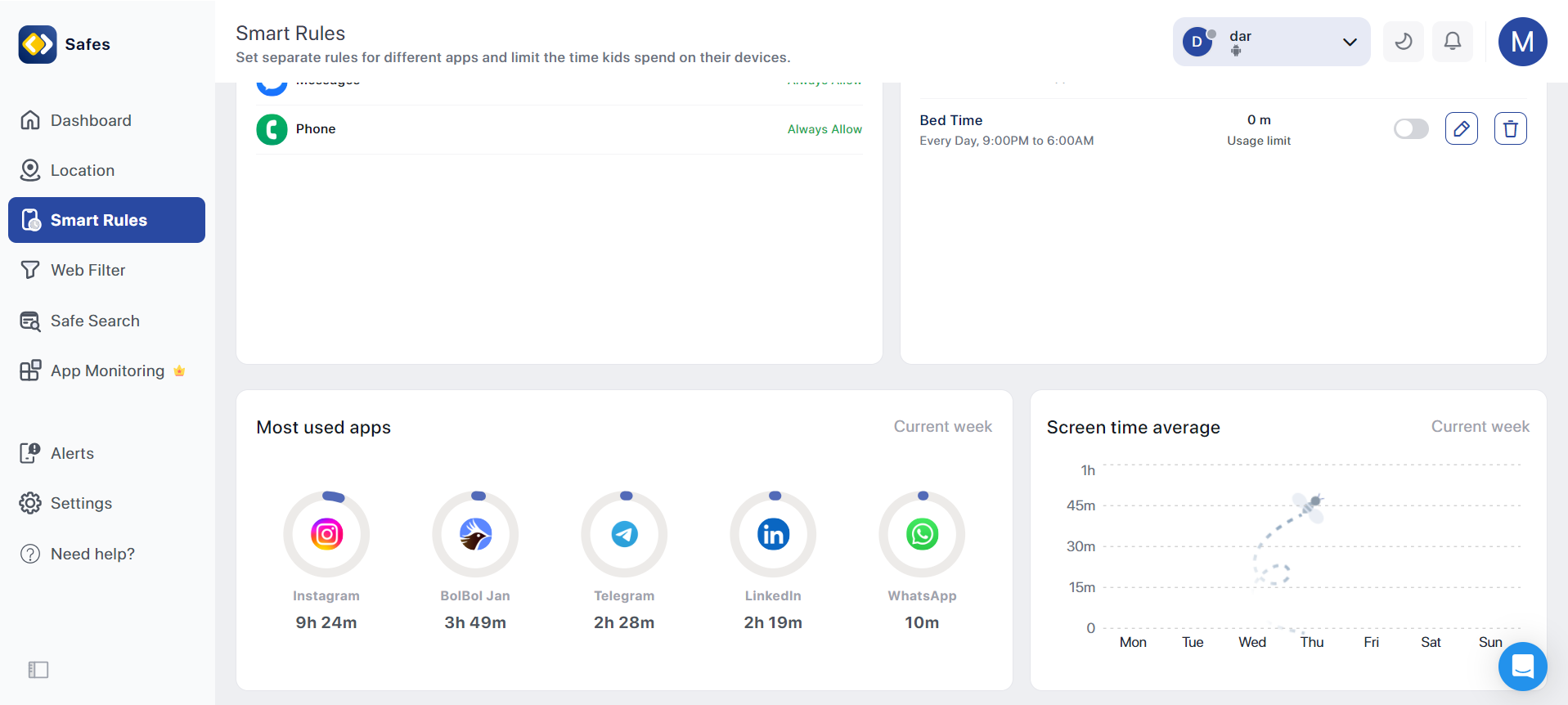1568x705 pixels.
Task: Click the Bed Time rule title
Action: tap(950, 120)
